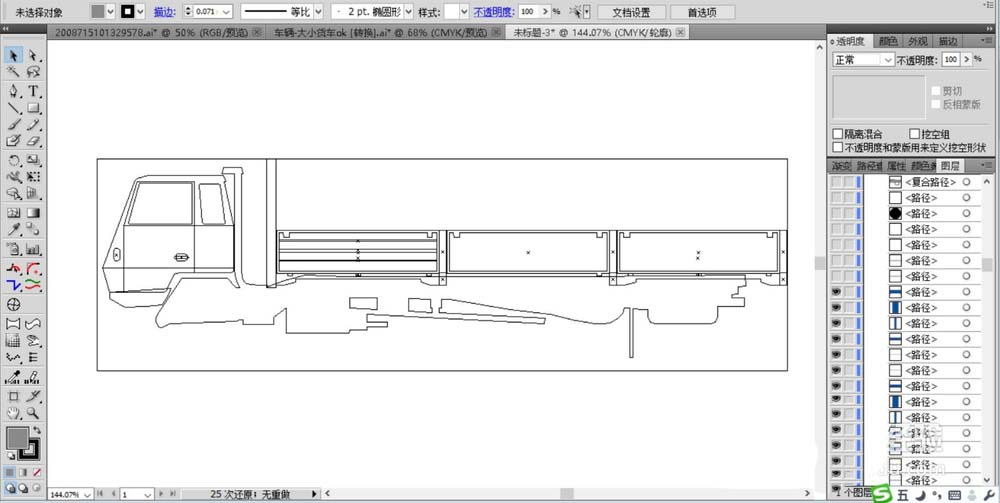Select the Zoom magnifier tool
The height and width of the screenshot is (503, 1000).
point(33,412)
